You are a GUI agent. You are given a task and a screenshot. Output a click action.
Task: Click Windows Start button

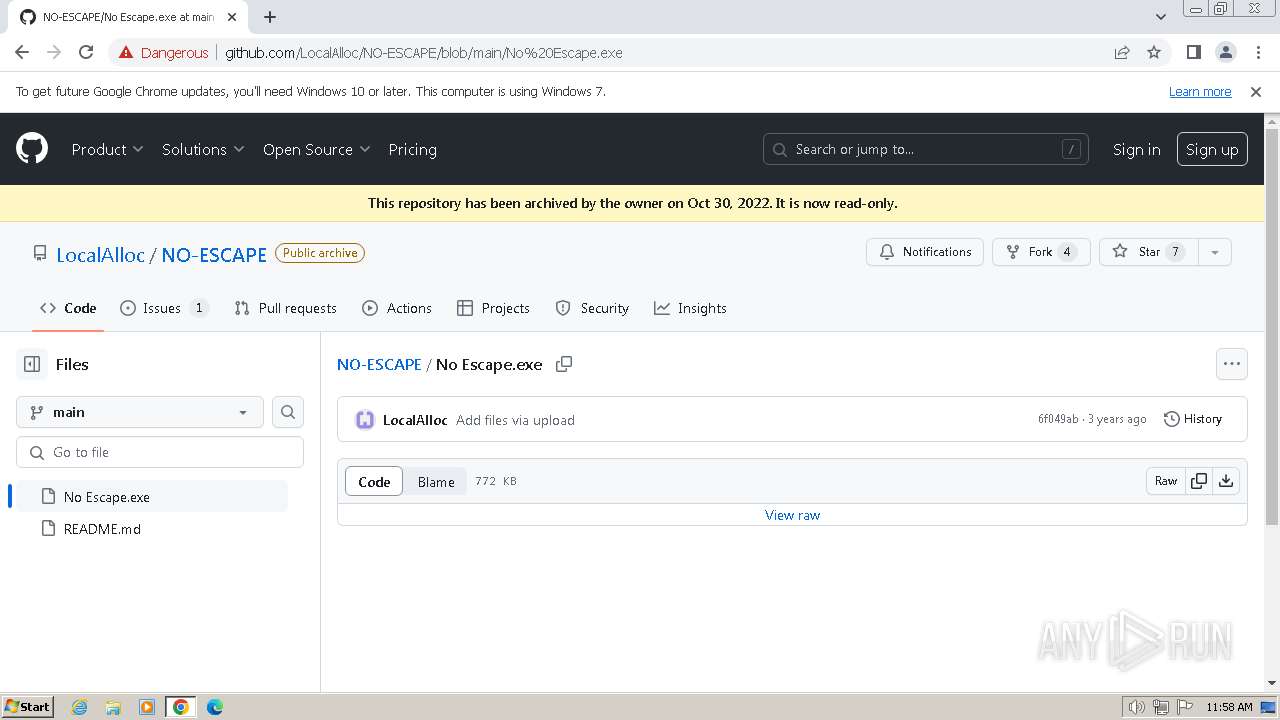pyautogui.click(x=28, y=707)
